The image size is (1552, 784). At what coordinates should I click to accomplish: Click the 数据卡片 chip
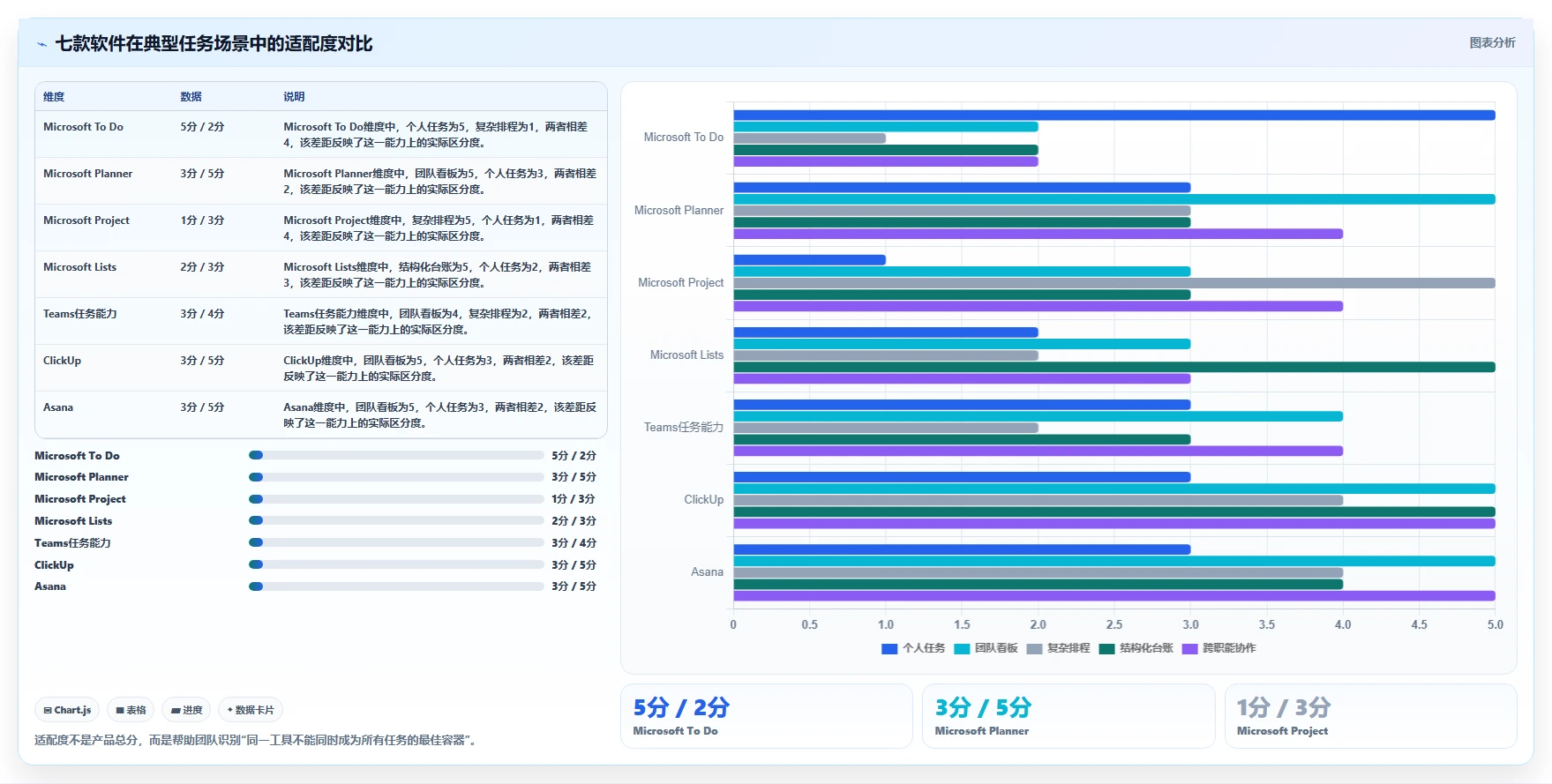click(251, 710)
